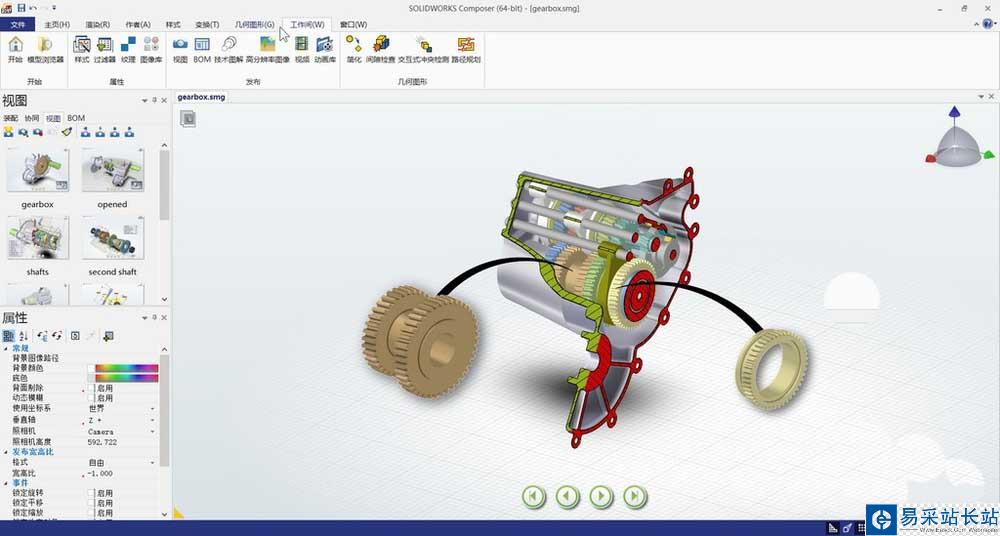Click the alphabetical A-Z sort properties icon
The image size is (1000, 536).
click(x=23, y=336)
